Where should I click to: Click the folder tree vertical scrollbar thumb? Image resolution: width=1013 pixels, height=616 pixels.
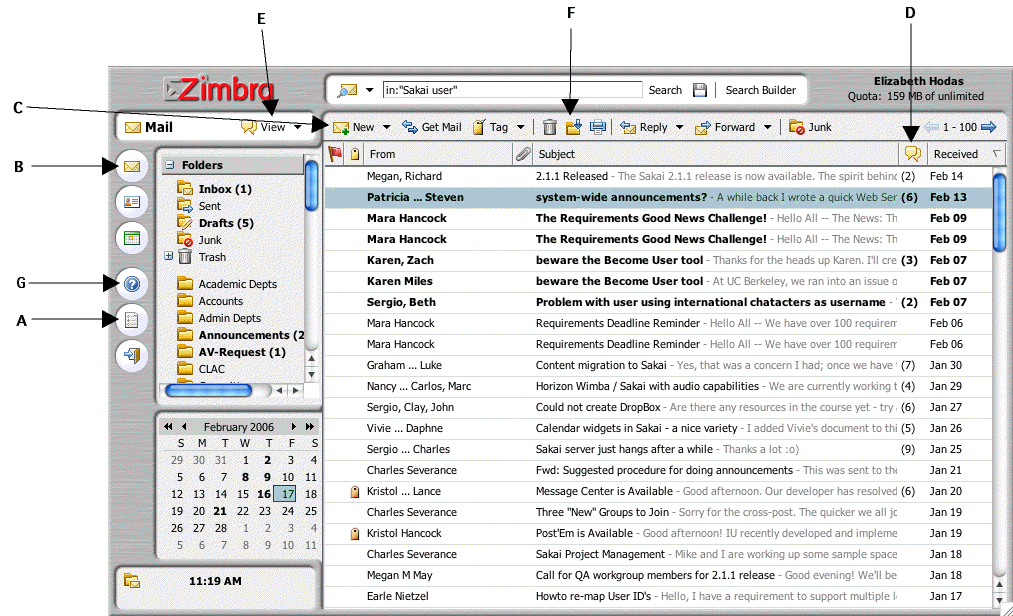coord(311,186)
